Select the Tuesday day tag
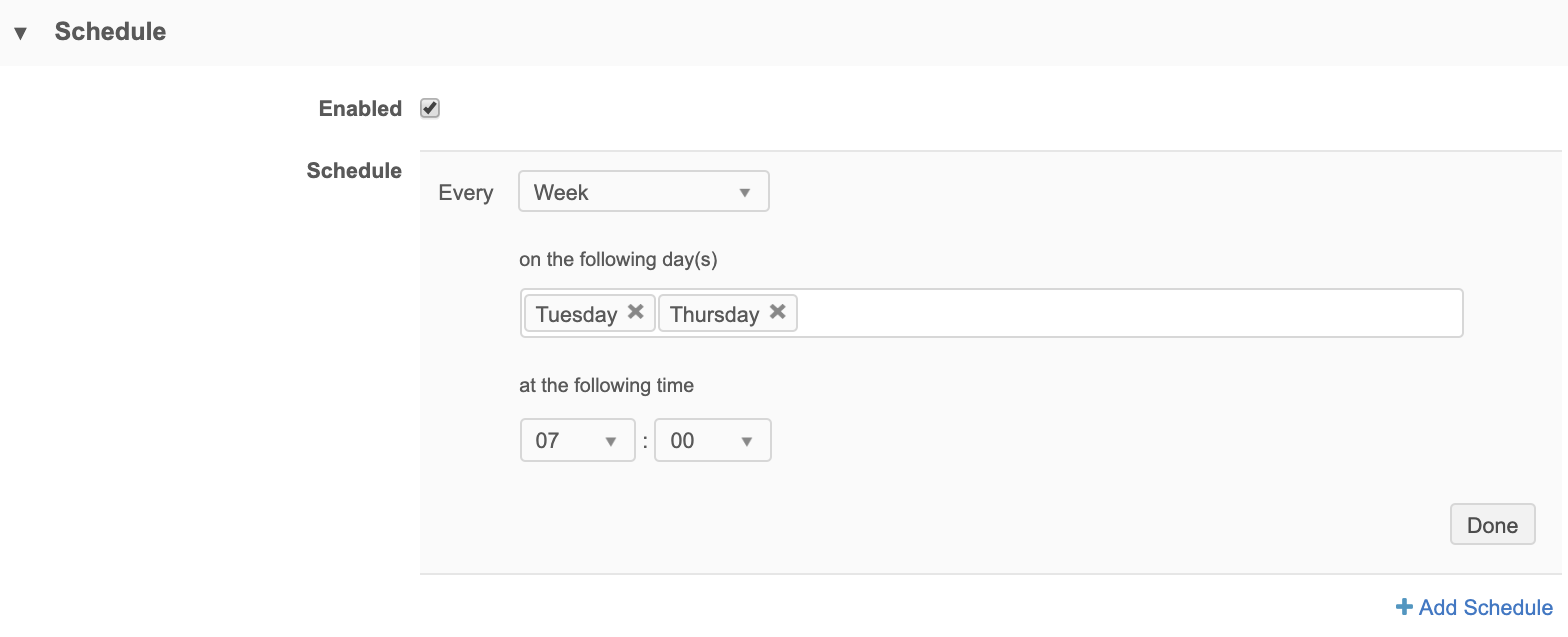This screenshot has height=637, width=1568. tap(576, 314)
